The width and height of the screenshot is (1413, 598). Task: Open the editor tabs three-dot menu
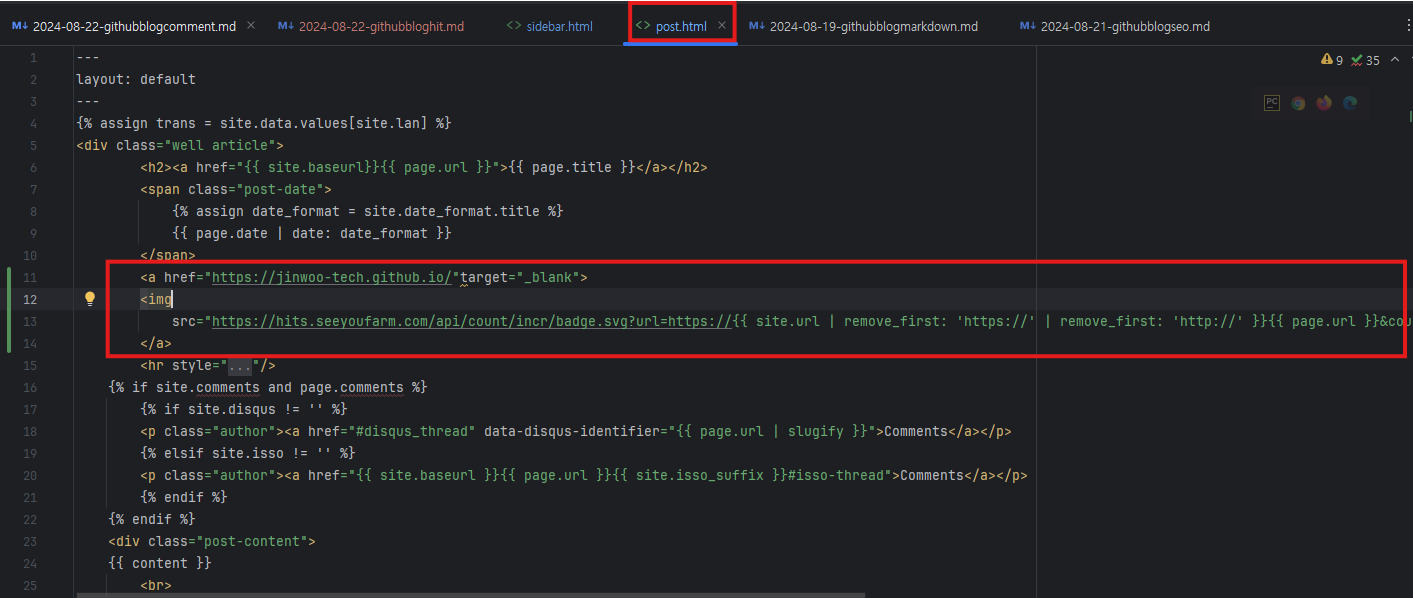click(x=1408, y=25)
